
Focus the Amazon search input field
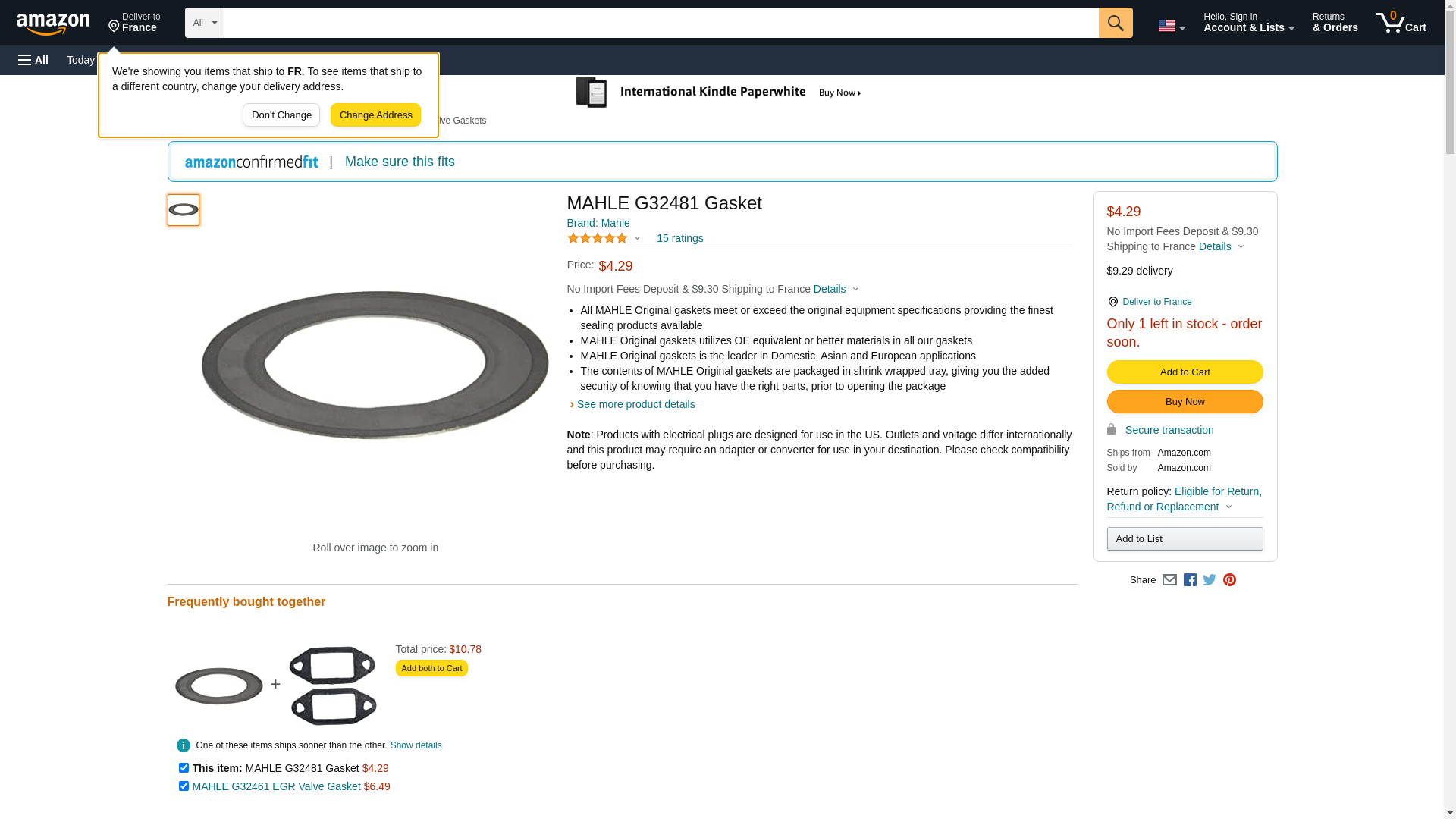(661, 23)
